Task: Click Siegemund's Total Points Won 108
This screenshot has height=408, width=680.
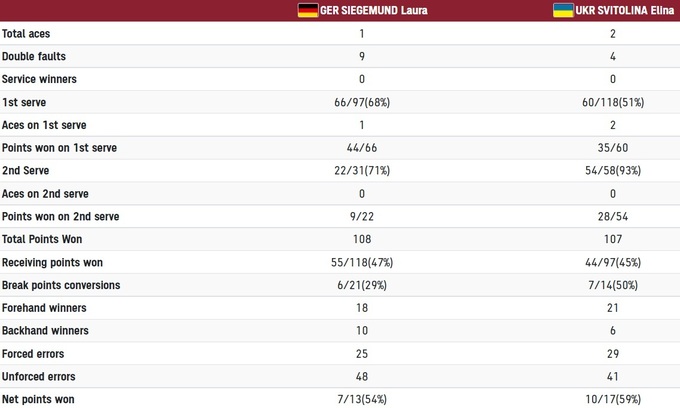Action: click(362, 239)
